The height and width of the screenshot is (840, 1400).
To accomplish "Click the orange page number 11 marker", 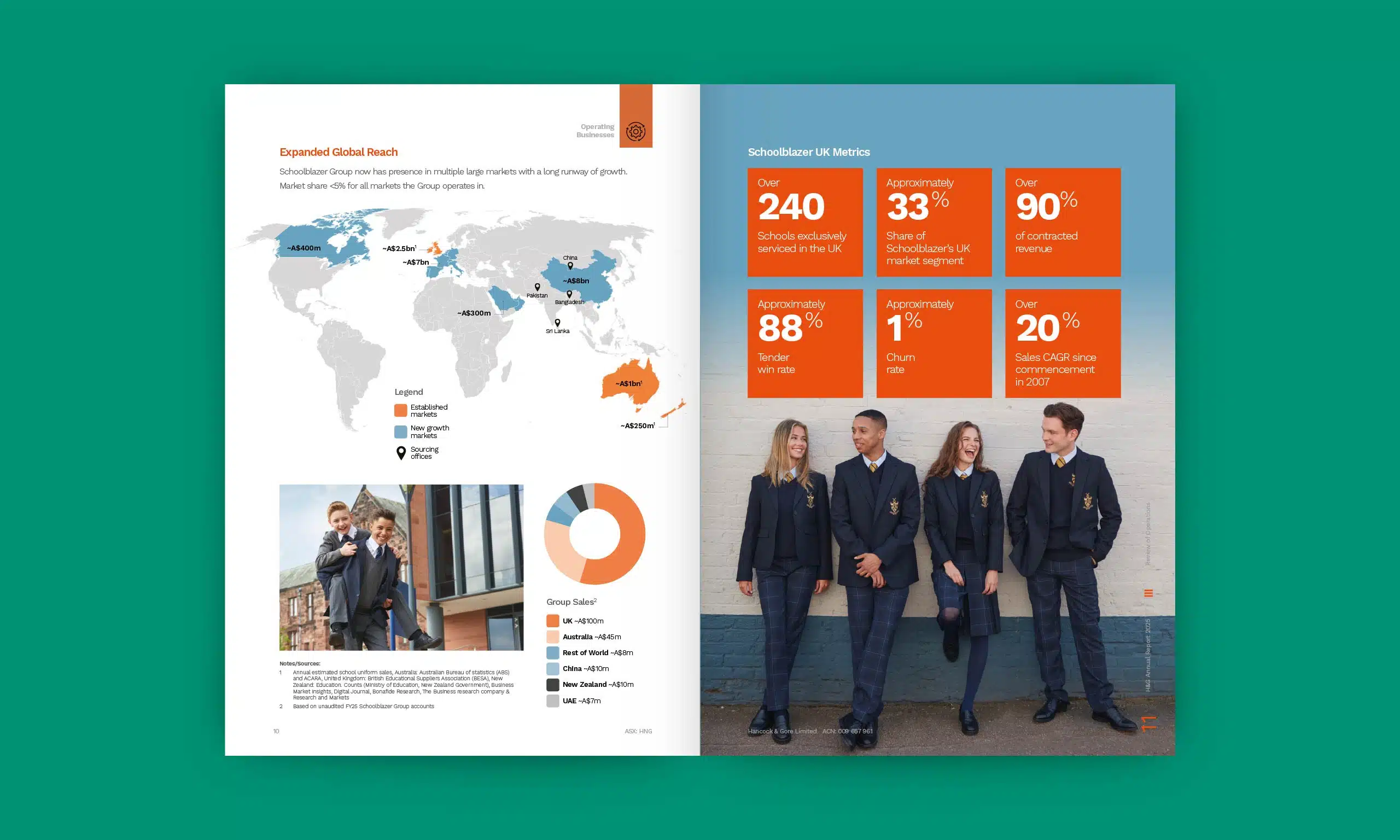I will (x=1148, y=724).
